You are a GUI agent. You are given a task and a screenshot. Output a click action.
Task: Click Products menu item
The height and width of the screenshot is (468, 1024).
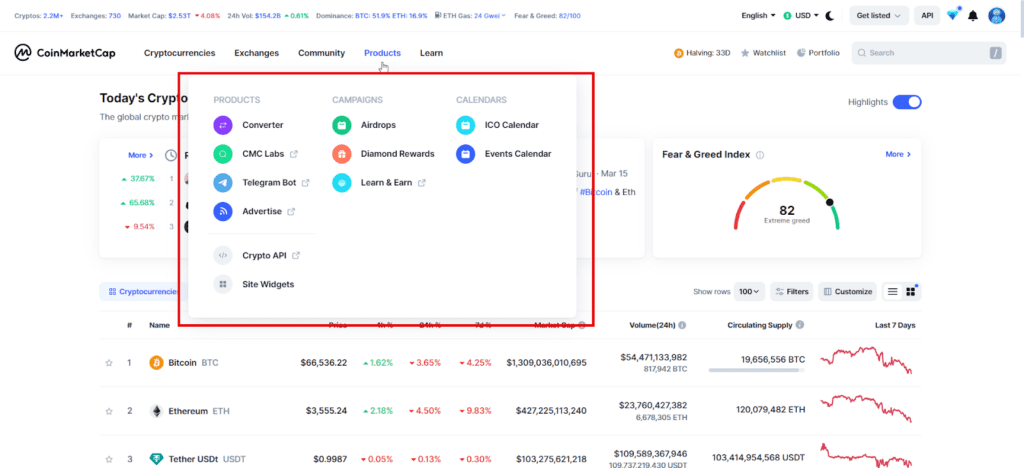(383, 53)
